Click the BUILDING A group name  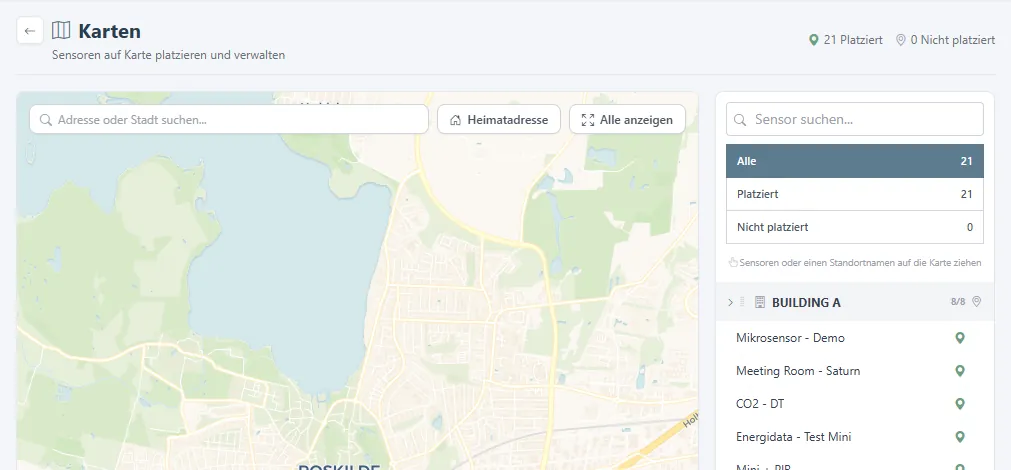click(806, 302)
